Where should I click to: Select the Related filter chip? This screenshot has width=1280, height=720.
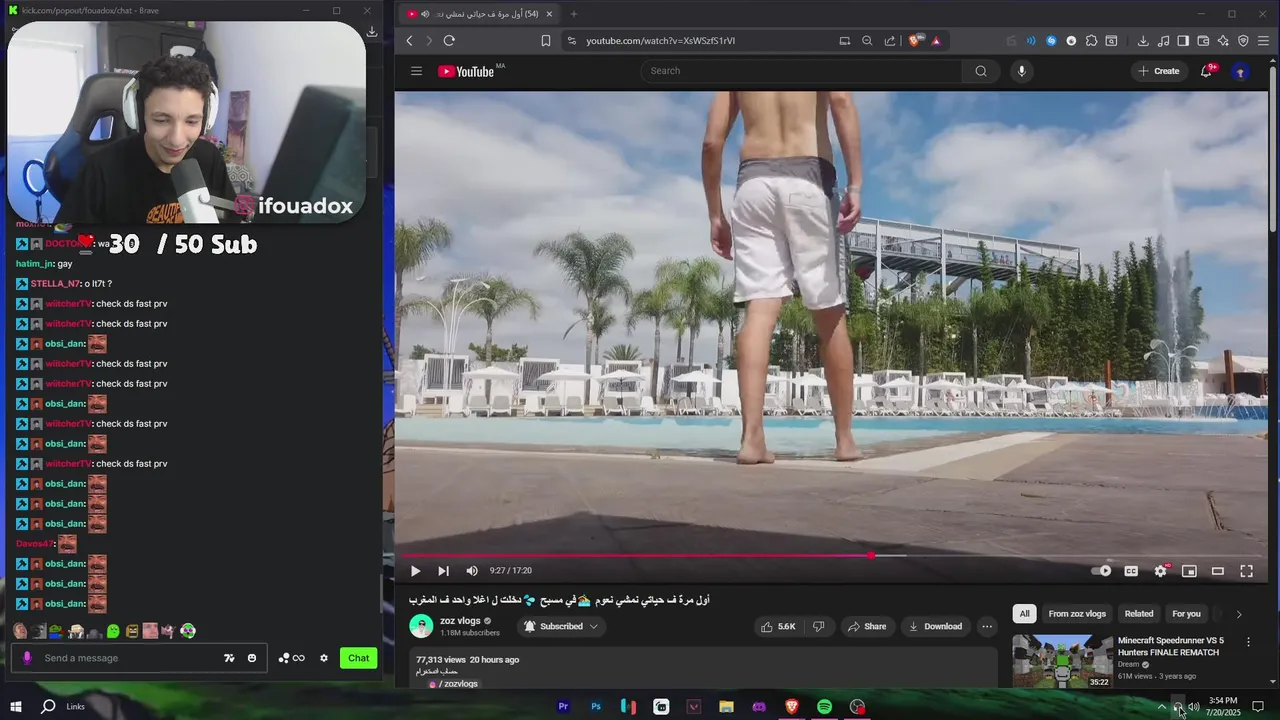(1139, 614)
